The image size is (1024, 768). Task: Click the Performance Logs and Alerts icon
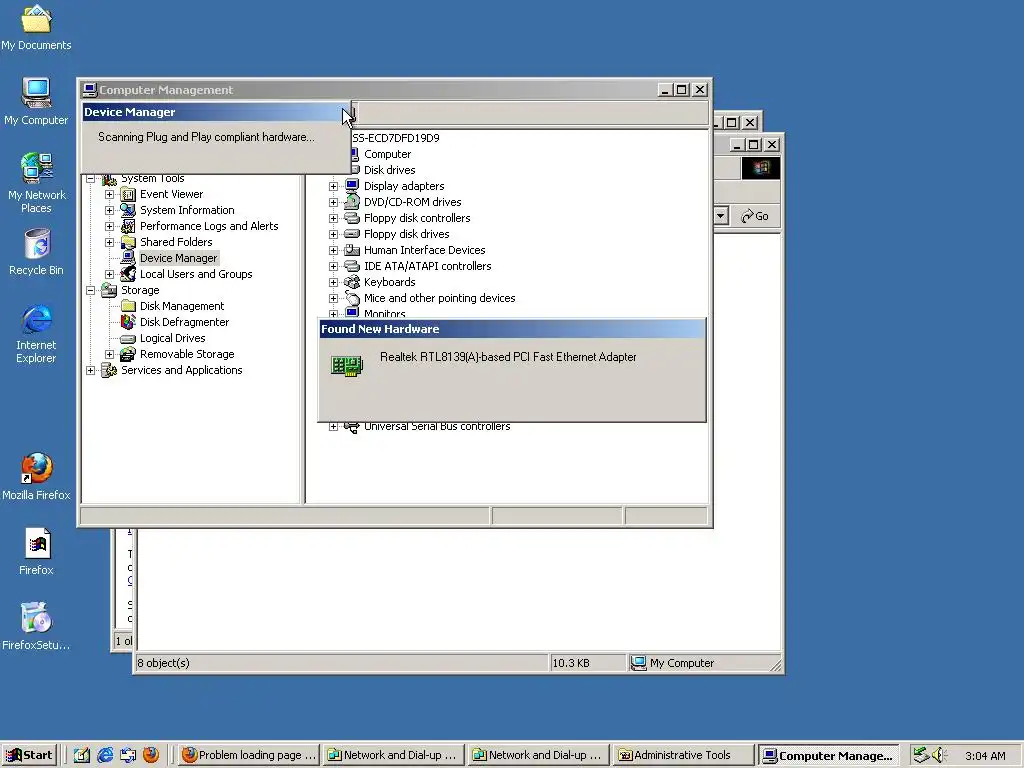point(129,226)
